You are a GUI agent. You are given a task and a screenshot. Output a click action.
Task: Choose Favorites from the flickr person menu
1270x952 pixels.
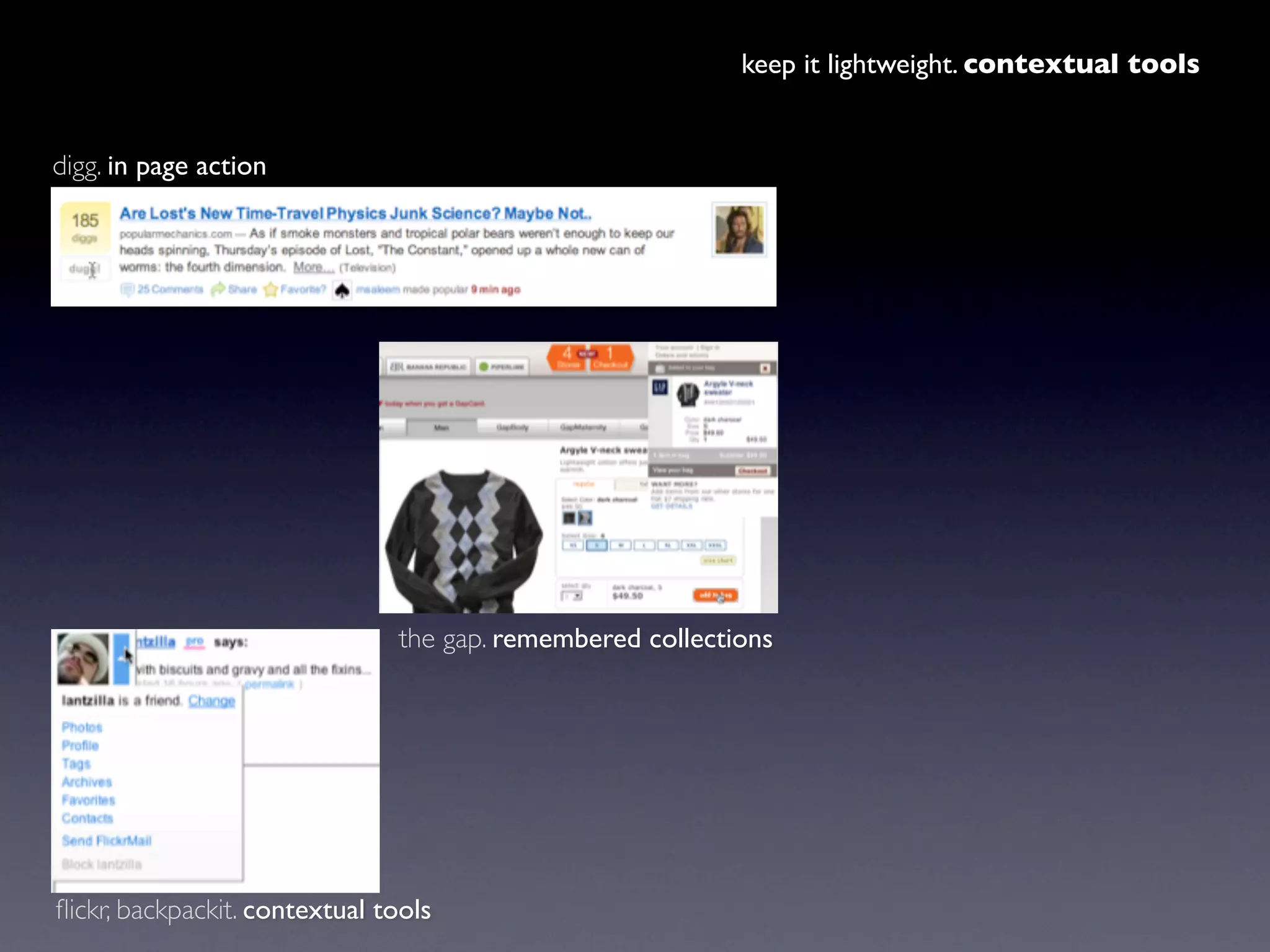89,800
